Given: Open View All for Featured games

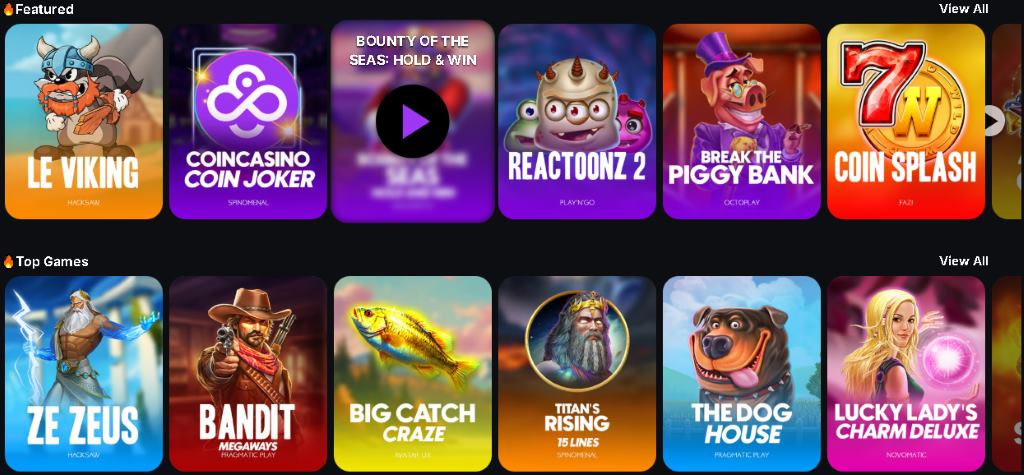Looking at the screenshot, I should [963, 9].
